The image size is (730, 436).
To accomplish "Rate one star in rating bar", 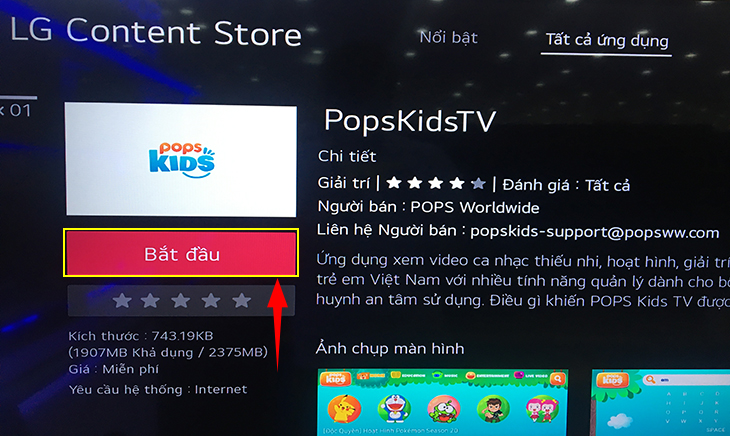I will point(122,301).
